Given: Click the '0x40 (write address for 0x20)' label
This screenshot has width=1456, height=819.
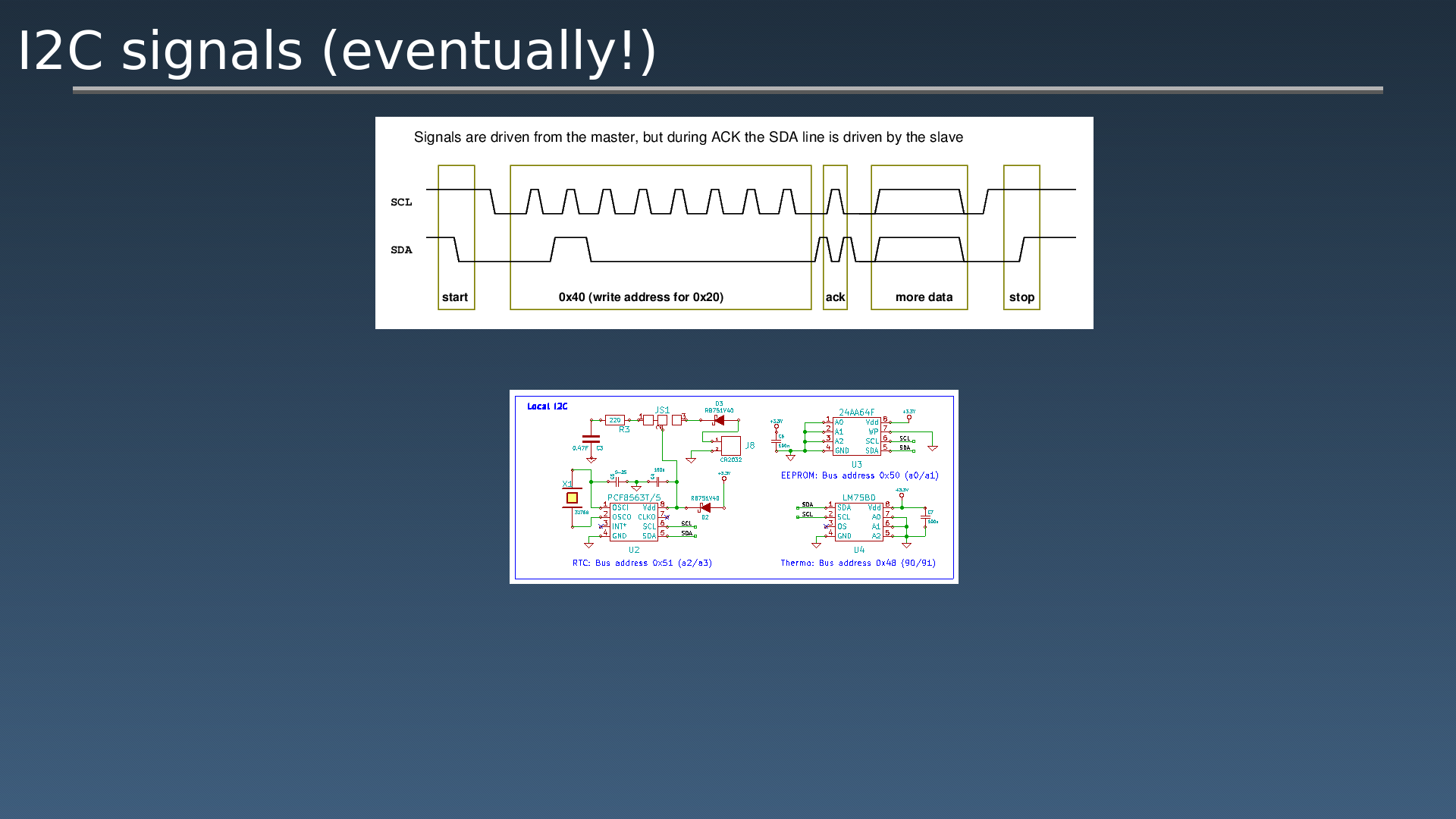Looking at the screenshot, I should tap(641, 297).
